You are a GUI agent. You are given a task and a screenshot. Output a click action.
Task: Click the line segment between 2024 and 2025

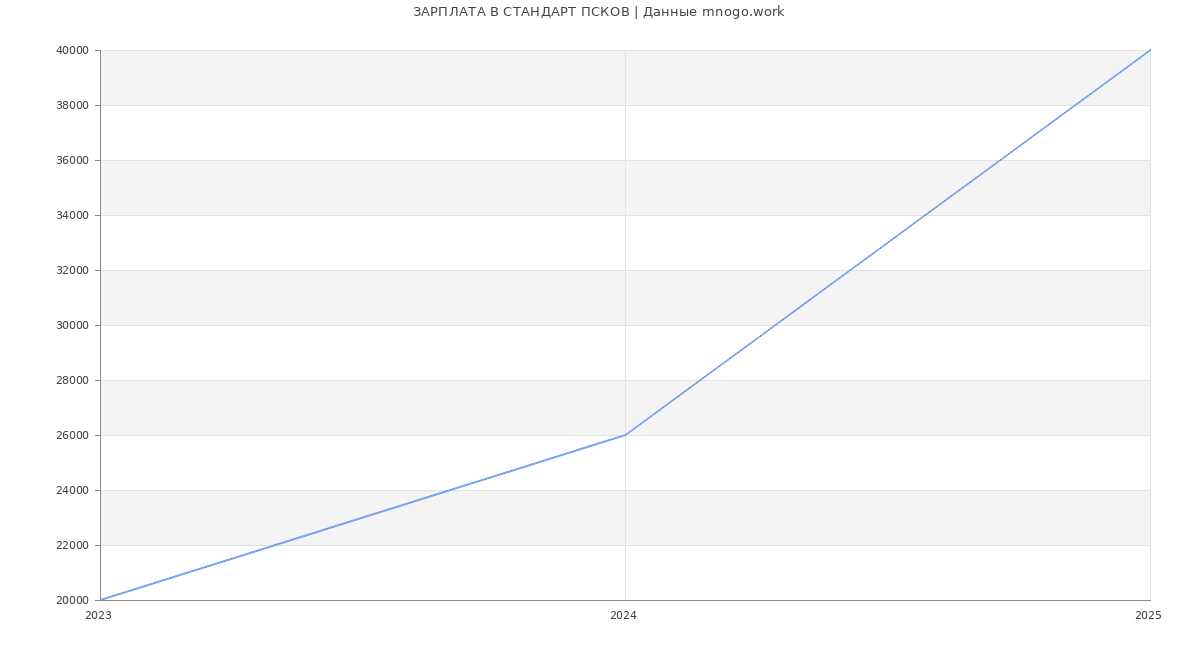[x=888, y=242]
